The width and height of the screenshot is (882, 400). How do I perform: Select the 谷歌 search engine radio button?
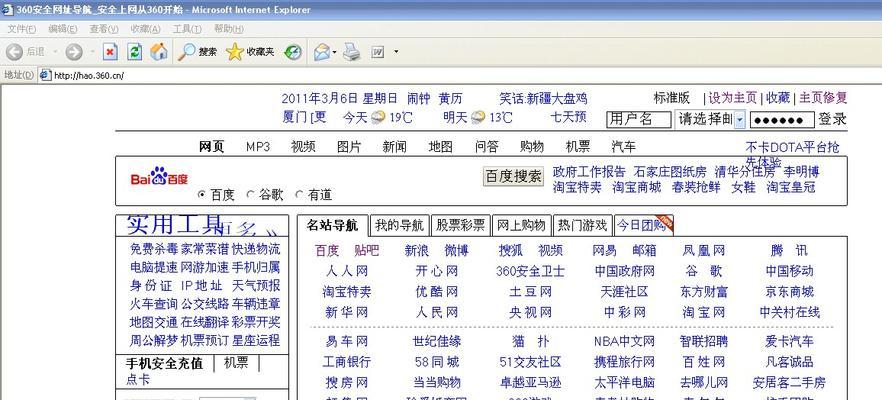[x=250, y=195]
